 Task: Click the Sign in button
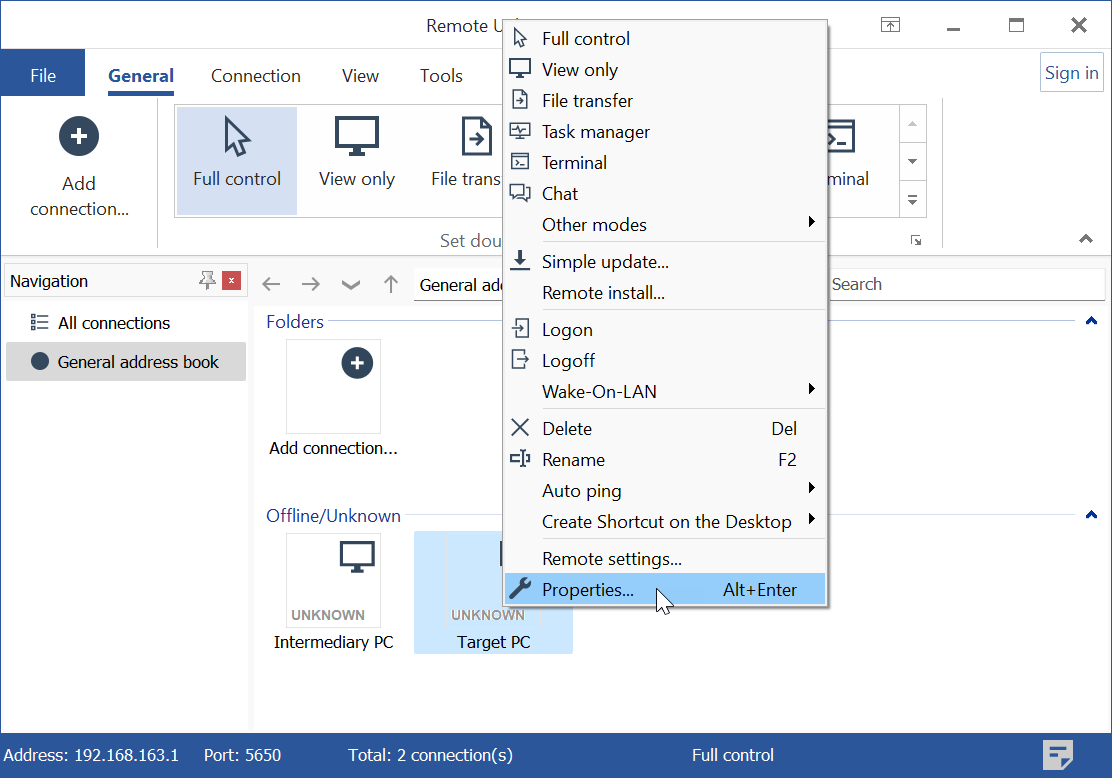coord(1071,72)
